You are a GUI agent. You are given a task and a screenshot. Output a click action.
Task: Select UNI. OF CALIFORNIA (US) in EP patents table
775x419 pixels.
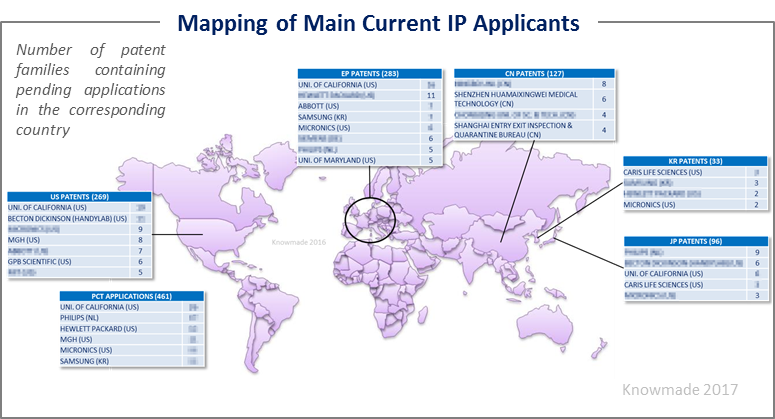pos(338,85)
